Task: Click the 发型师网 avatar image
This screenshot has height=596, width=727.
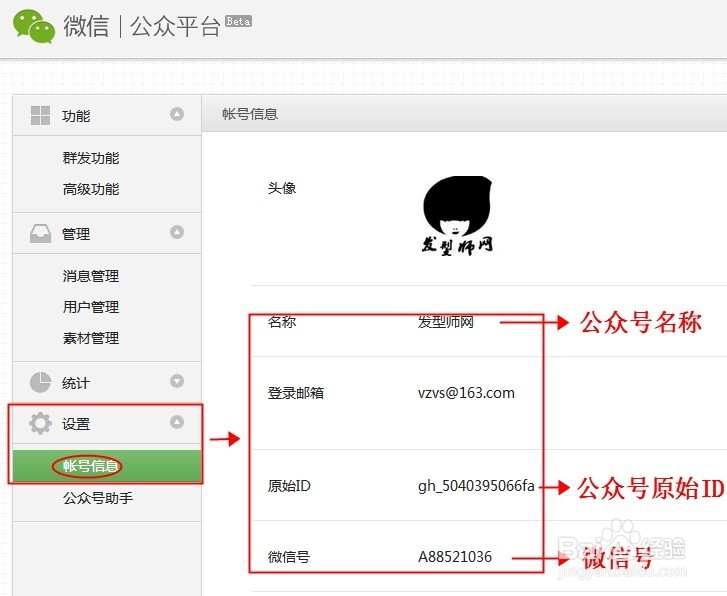Action: point(457,216)
